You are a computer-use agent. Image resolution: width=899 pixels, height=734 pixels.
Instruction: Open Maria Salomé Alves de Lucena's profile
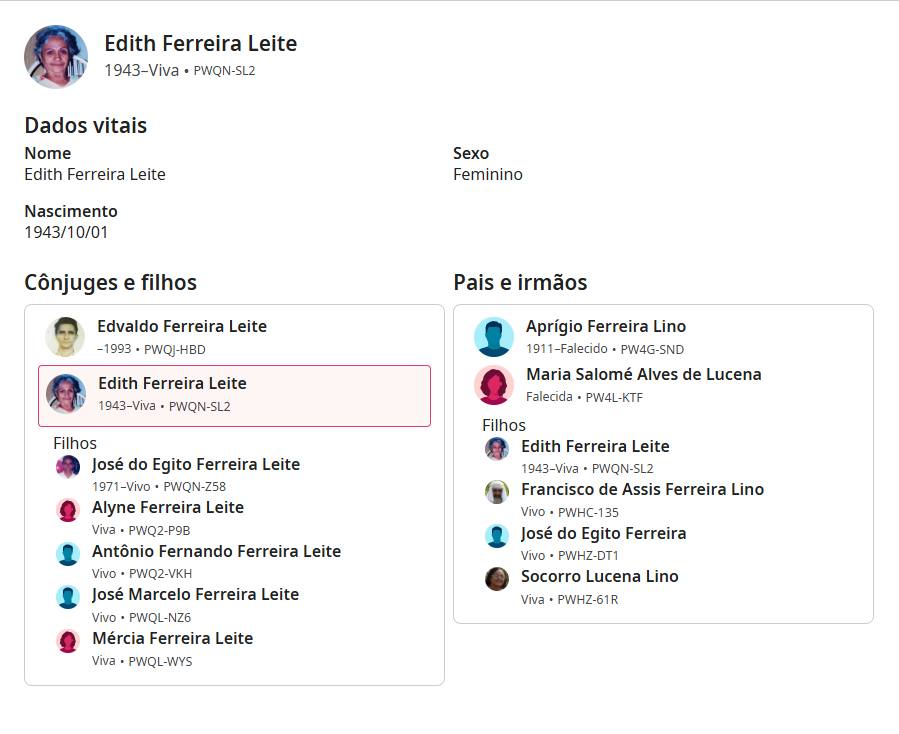click(644, 374)
